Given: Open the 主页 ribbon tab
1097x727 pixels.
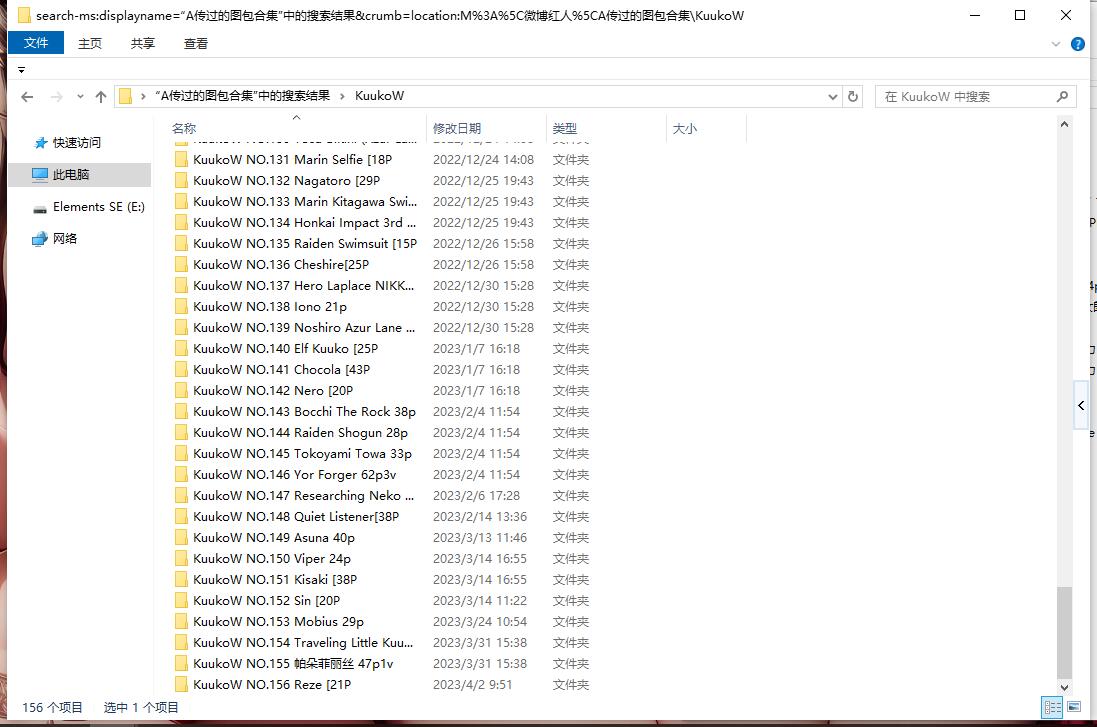Looking at the screenshot, I should 90,43.
